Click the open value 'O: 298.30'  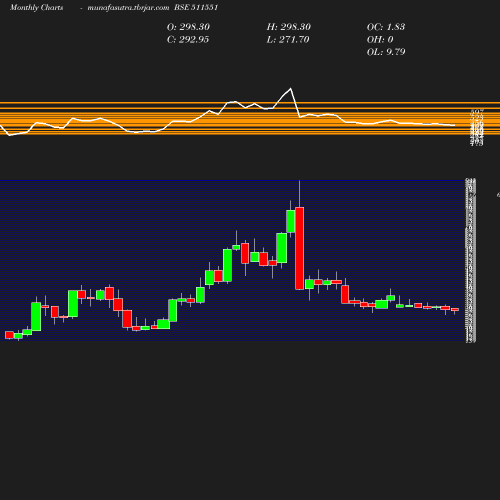pos(188,27)
